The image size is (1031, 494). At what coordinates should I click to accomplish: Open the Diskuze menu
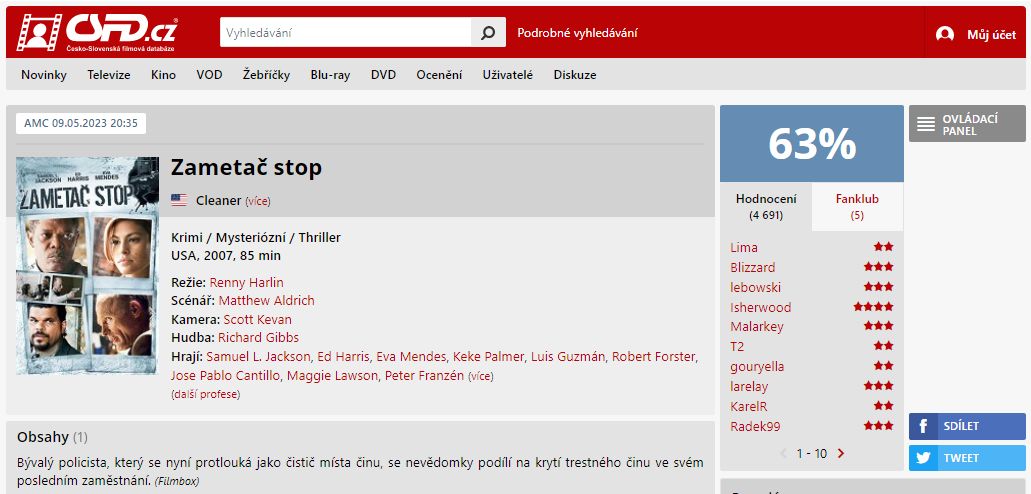tap(575, 75)
